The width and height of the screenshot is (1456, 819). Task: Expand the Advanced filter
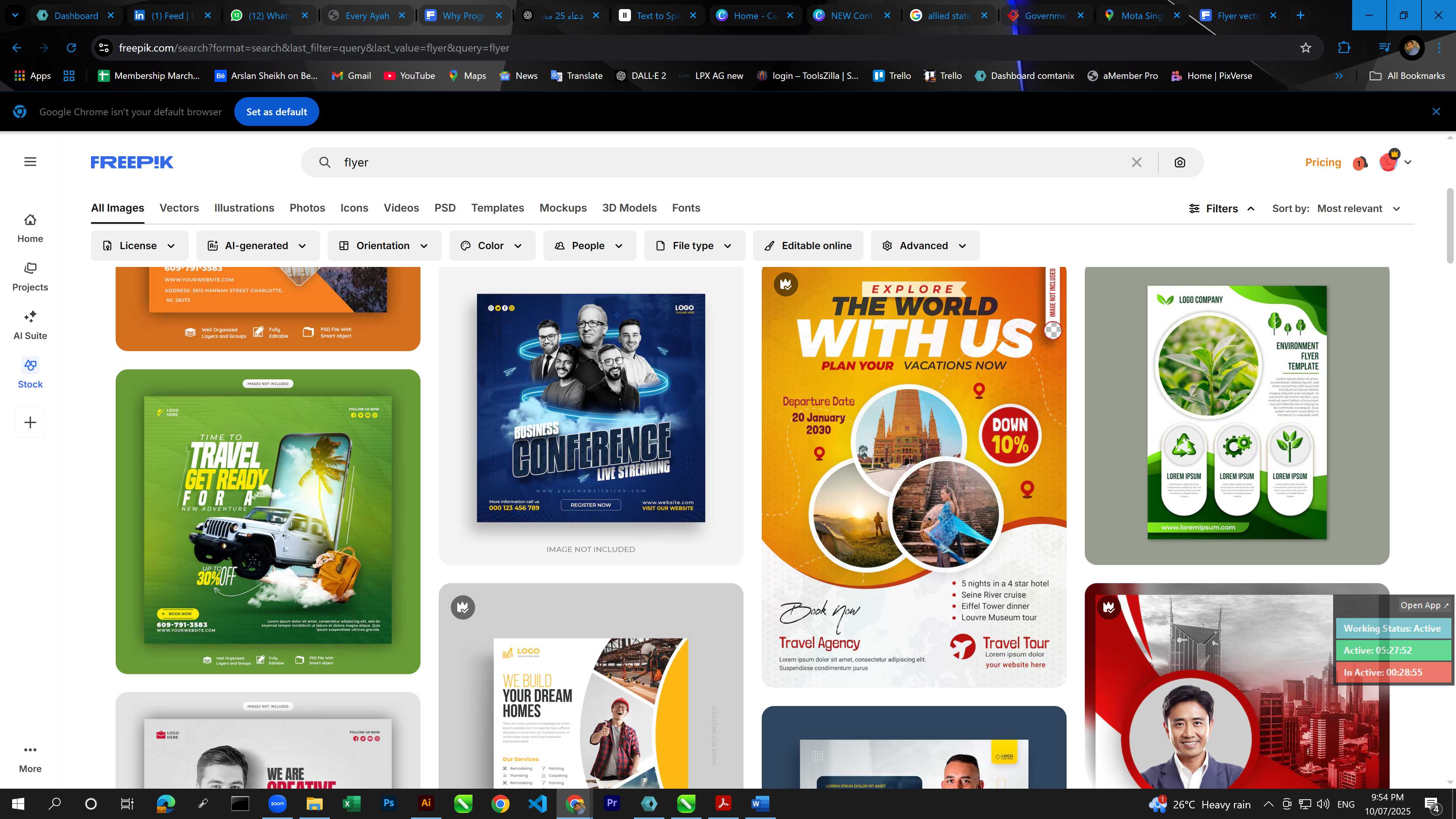coord(925,246)
